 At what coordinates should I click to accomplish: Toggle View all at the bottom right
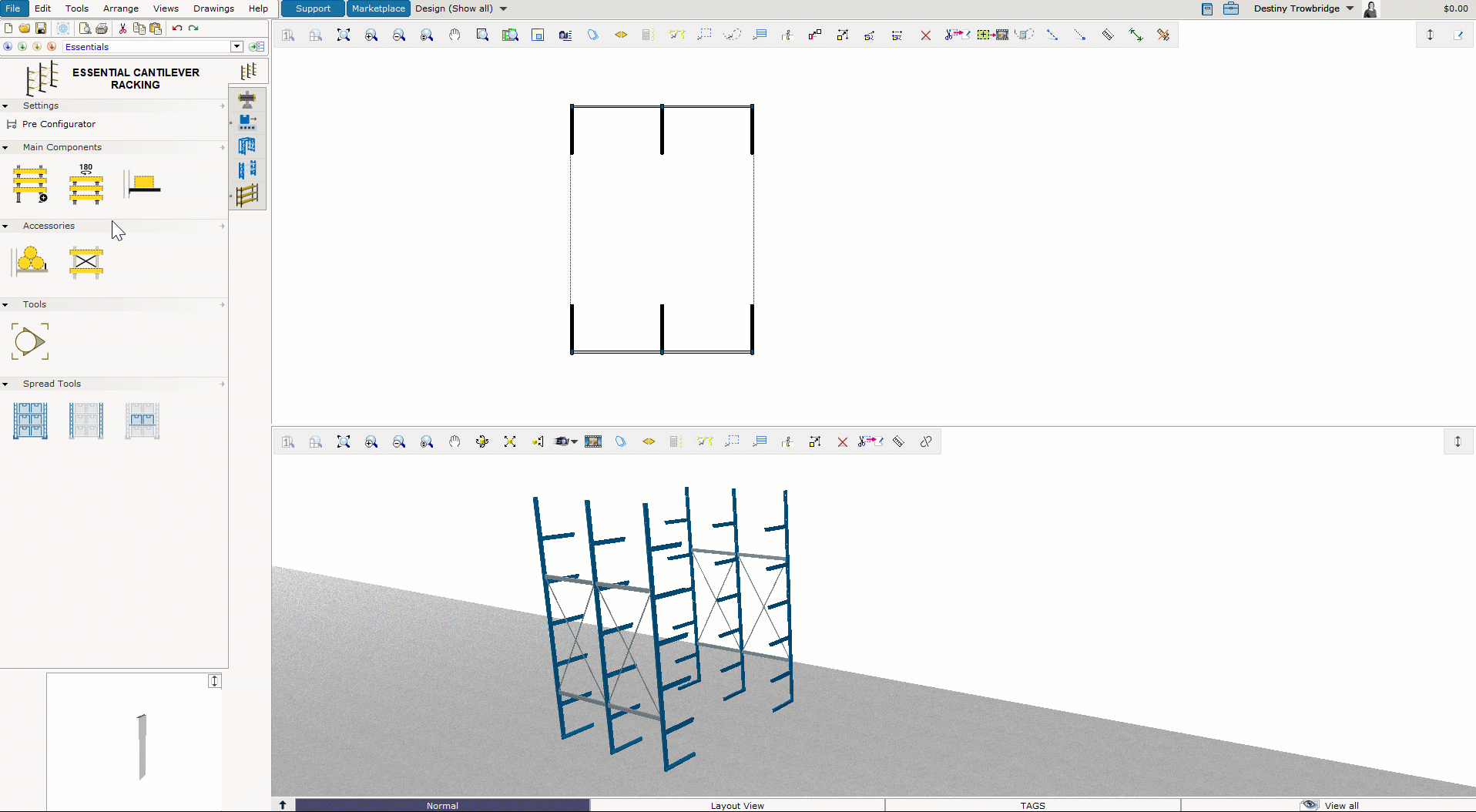1340,805
